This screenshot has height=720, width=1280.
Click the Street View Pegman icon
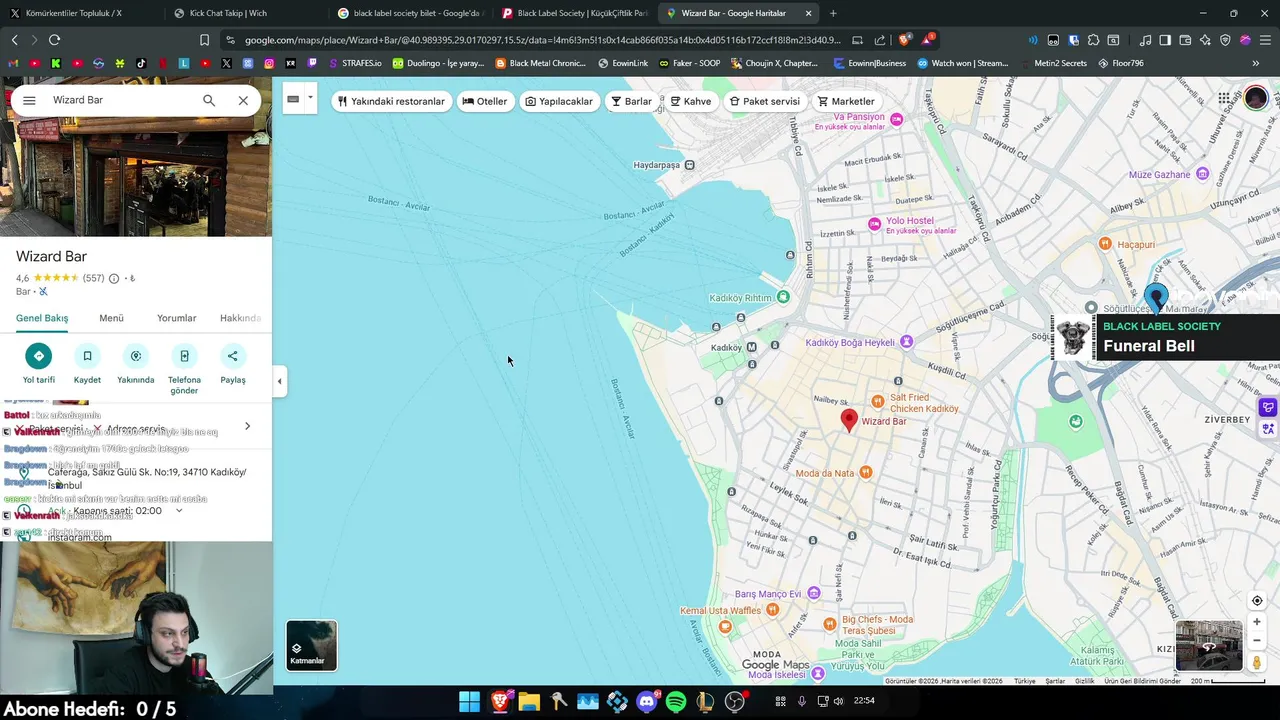[x=1257, y=662]
